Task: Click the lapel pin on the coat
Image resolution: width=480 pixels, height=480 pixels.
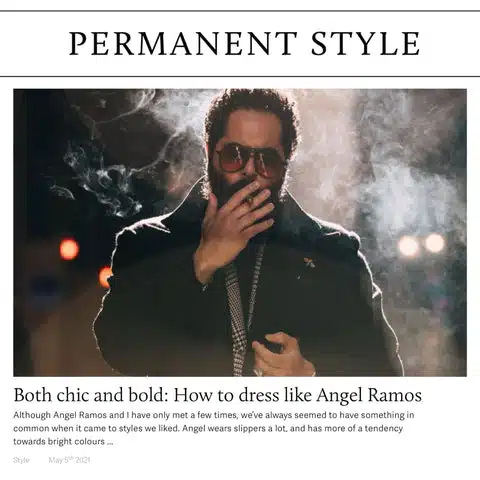Action: tap(306, 260)
